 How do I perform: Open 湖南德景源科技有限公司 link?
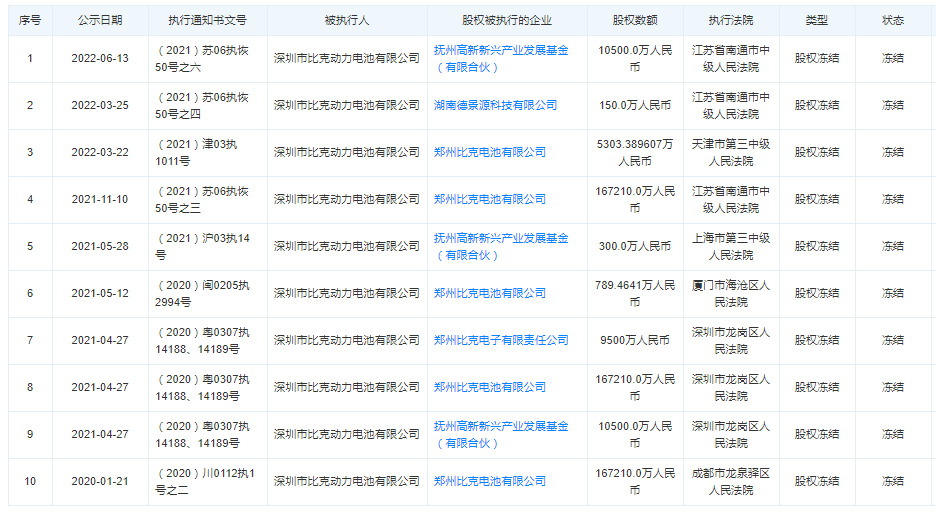pos(495,105)
